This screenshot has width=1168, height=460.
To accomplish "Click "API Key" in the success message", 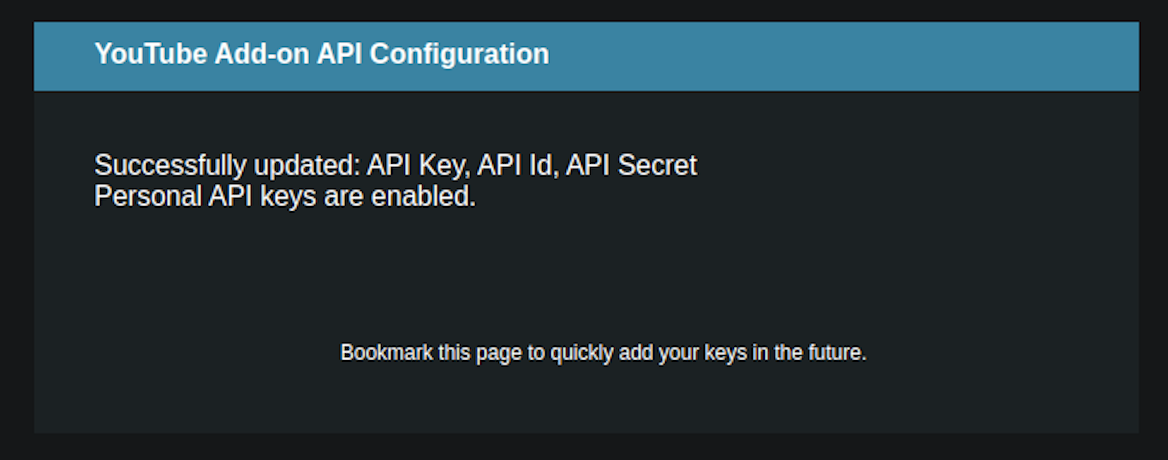I will (x=417, y=166).
